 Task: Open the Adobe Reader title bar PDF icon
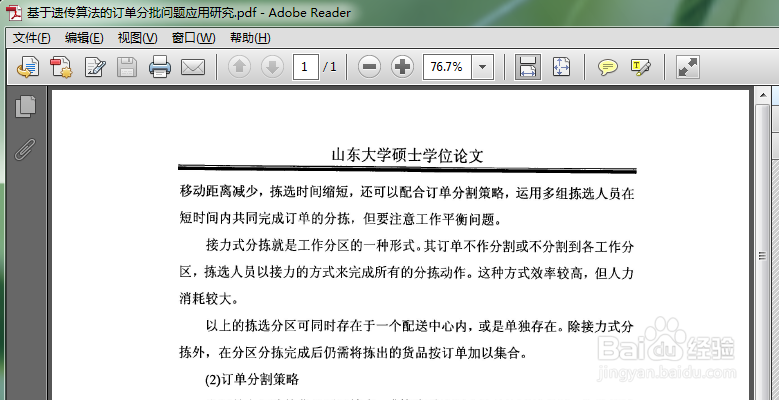tap(13, 12)
